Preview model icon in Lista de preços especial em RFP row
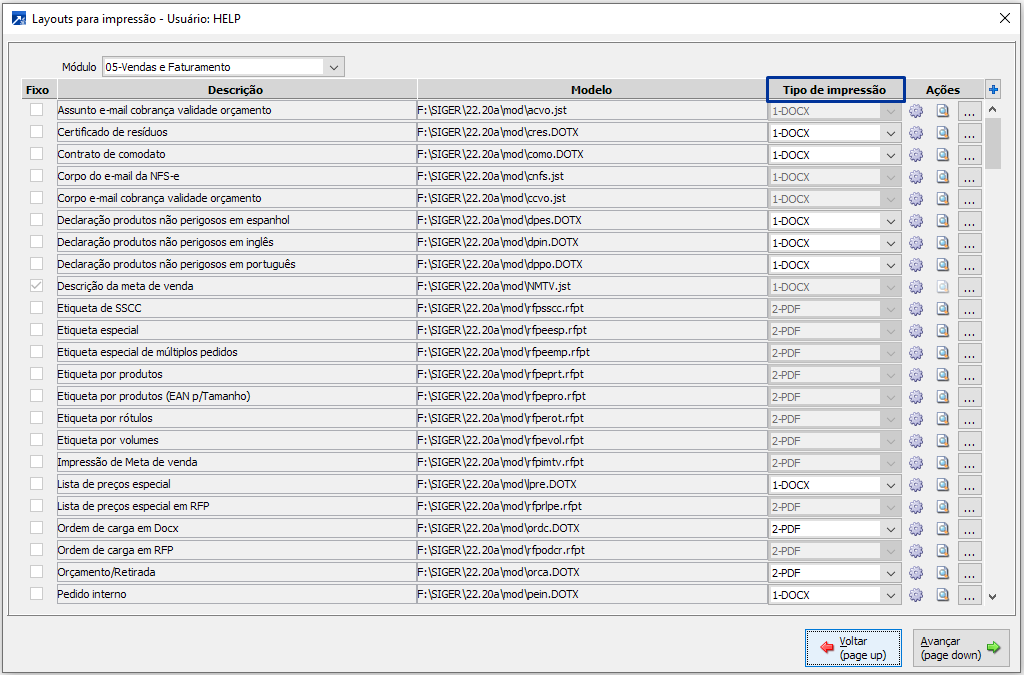Image resolution: width=1024 pixels, height=675 pixels. click(942, 507)
